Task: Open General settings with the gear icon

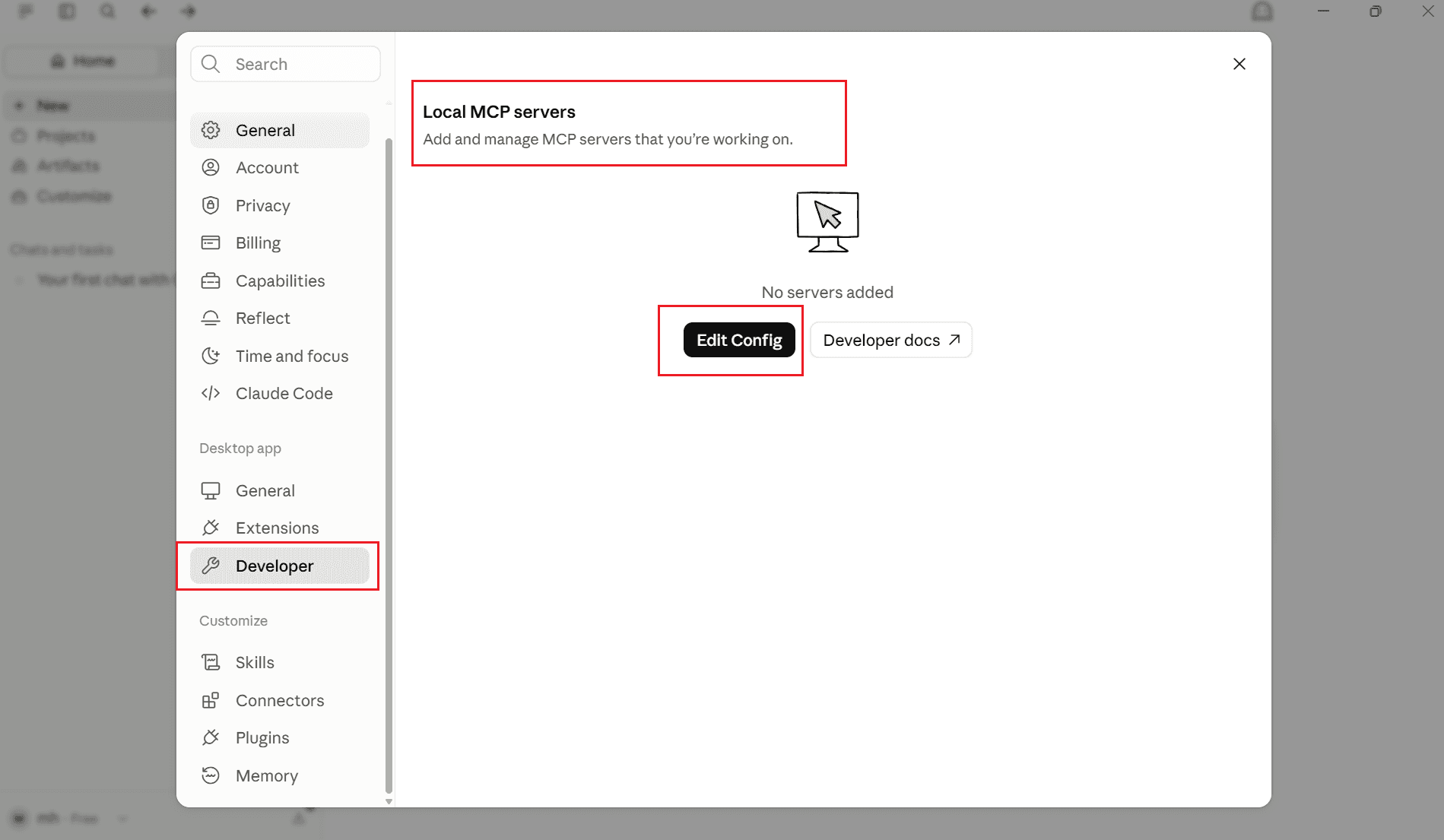Action: (280, 130)
